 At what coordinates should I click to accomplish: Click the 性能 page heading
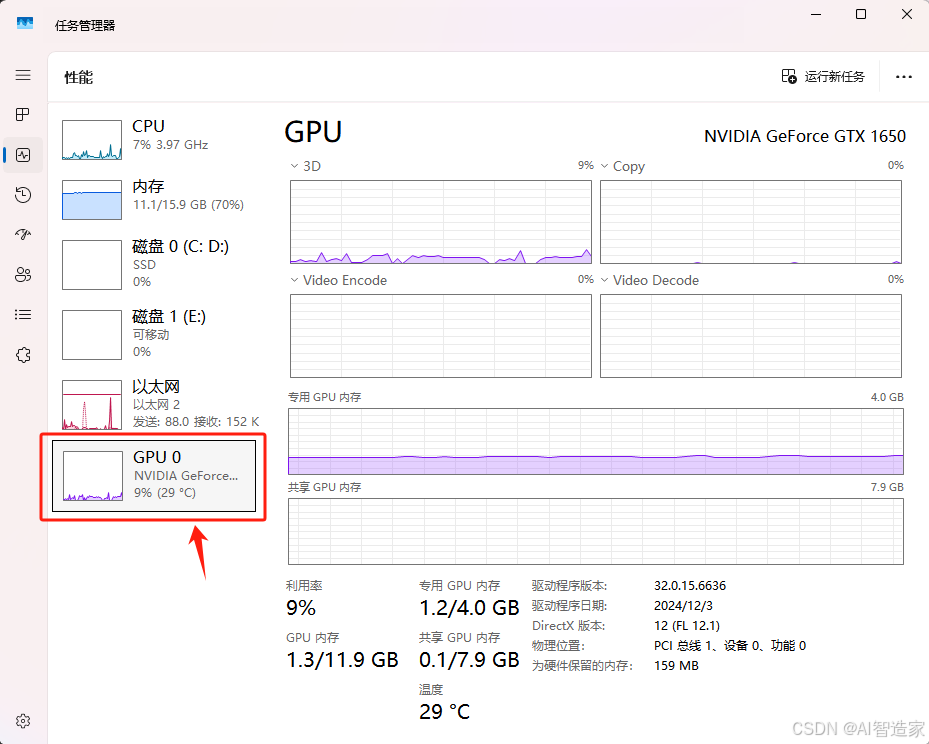point(78,77)
